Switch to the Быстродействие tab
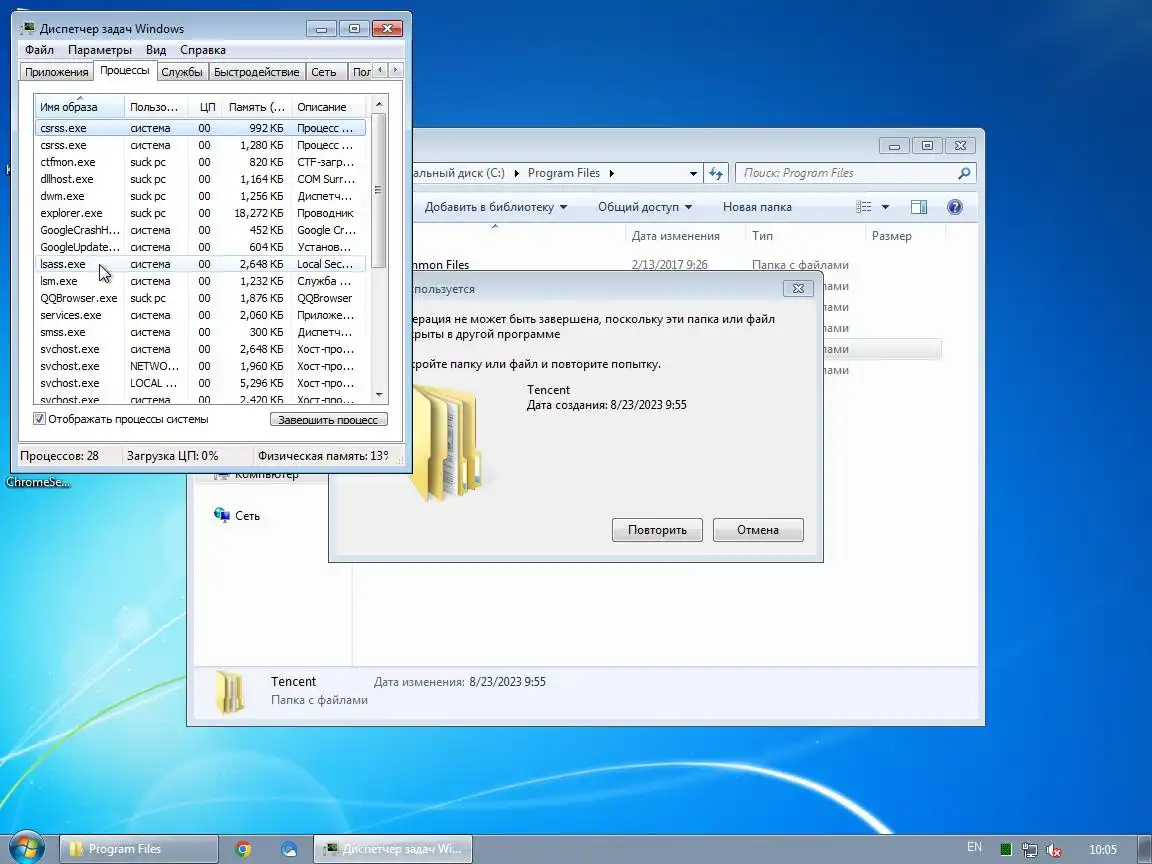 (256, 72)
